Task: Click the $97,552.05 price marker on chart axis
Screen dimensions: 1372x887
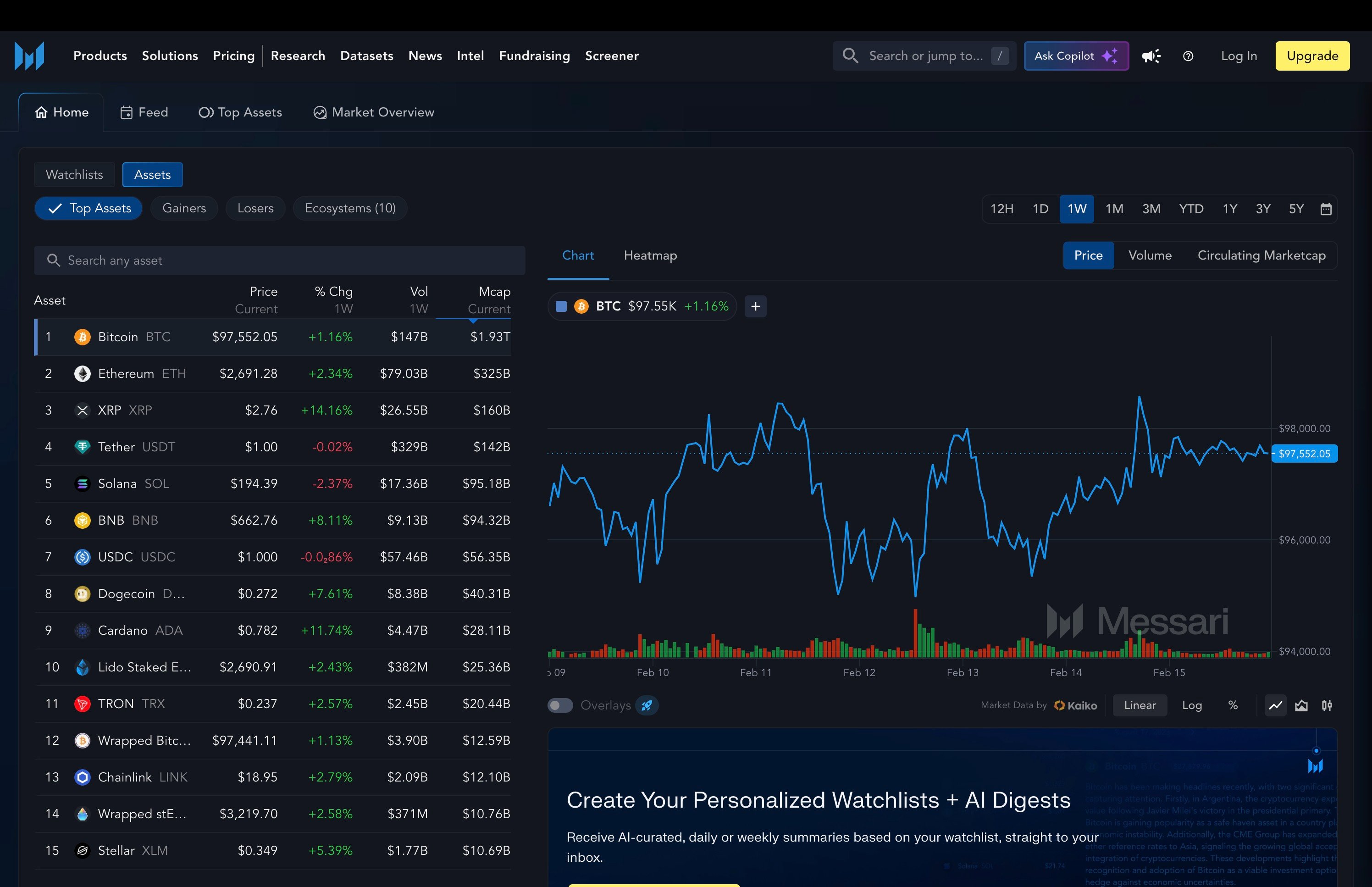Action: click(1304, 454)
